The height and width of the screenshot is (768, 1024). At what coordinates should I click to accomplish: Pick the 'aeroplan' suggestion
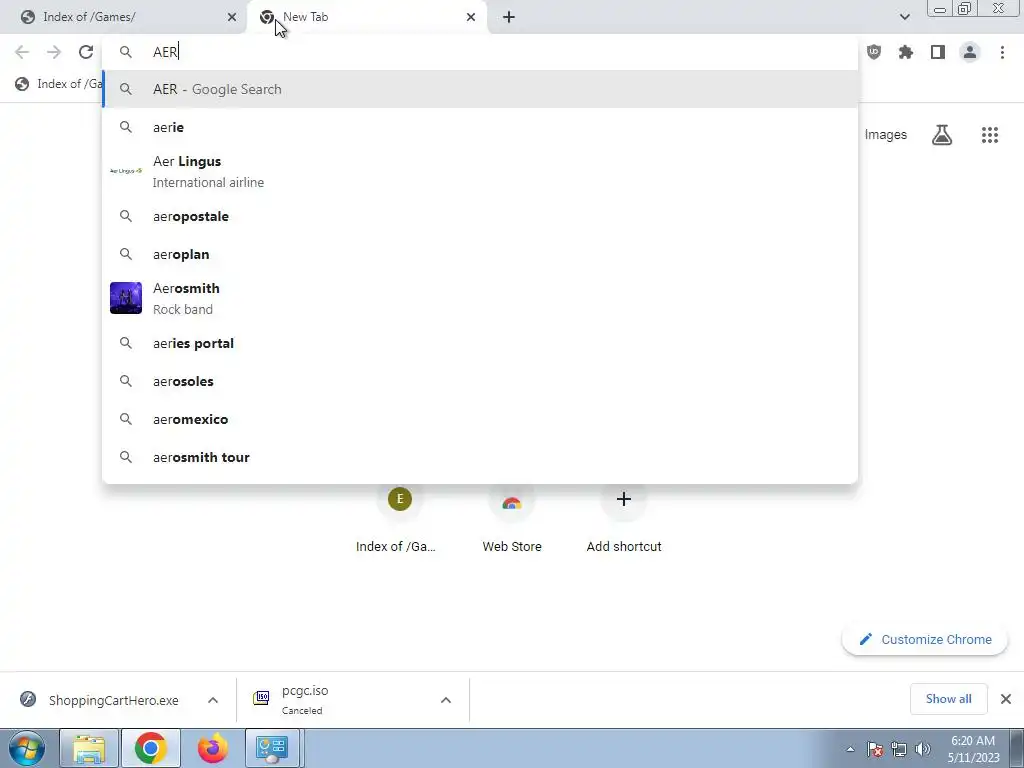480,254
